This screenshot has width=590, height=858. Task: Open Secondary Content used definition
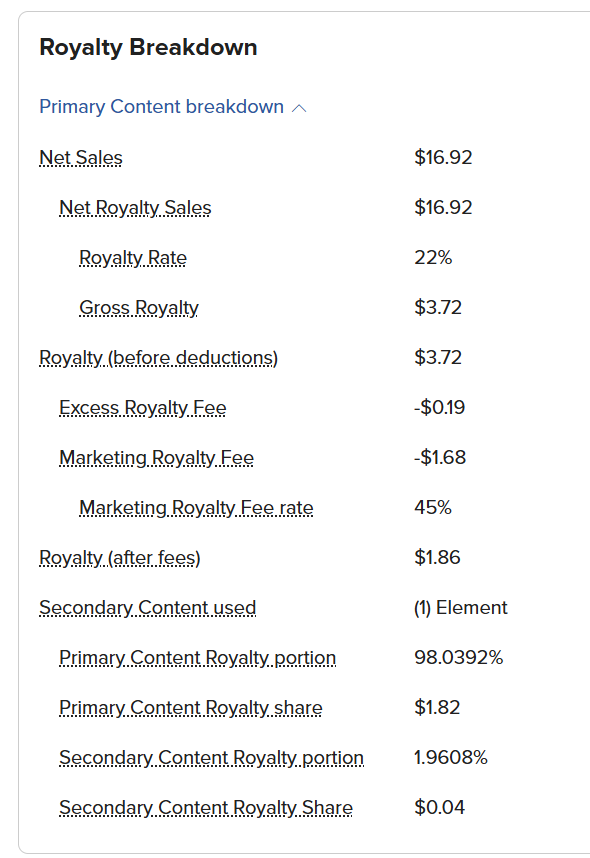[148, 608]
